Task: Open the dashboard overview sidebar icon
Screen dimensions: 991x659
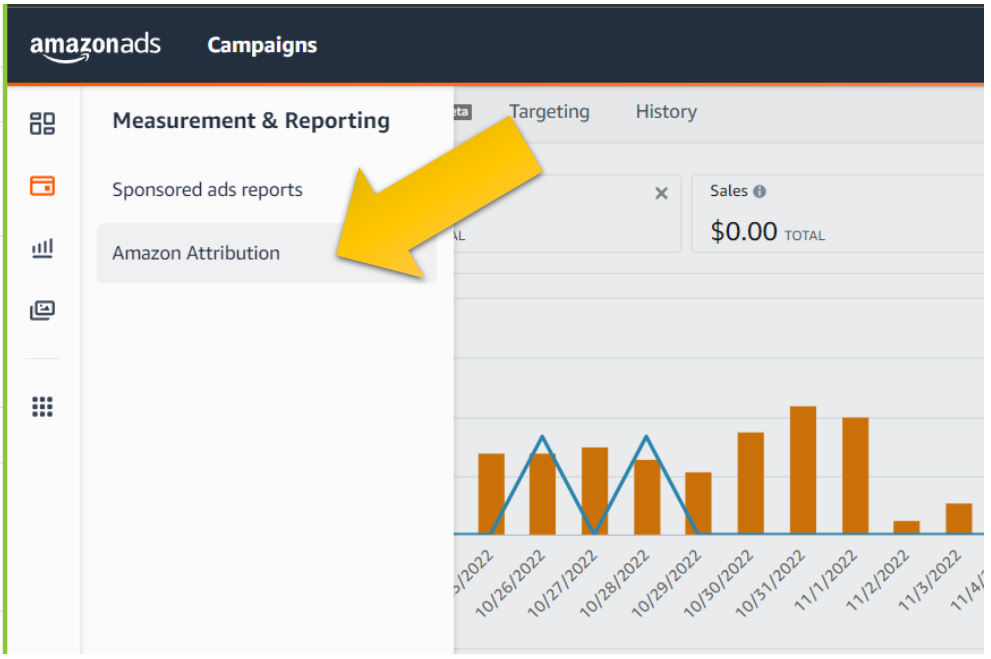Action: (42, 124)
